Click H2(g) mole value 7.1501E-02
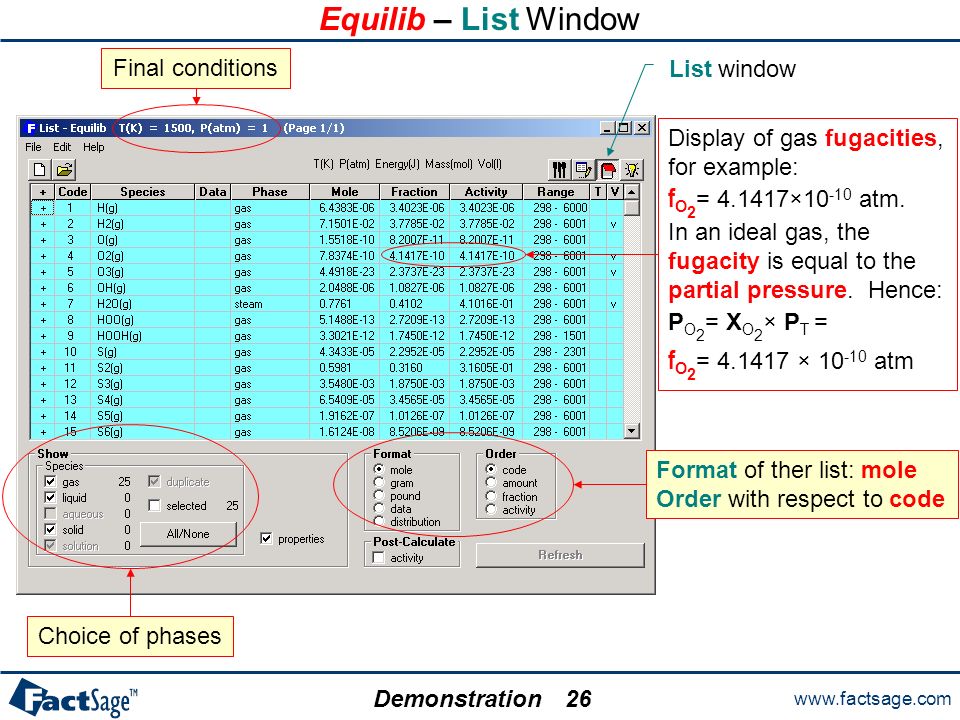Viewport: 960px width, 720px height. coord(347,224)
